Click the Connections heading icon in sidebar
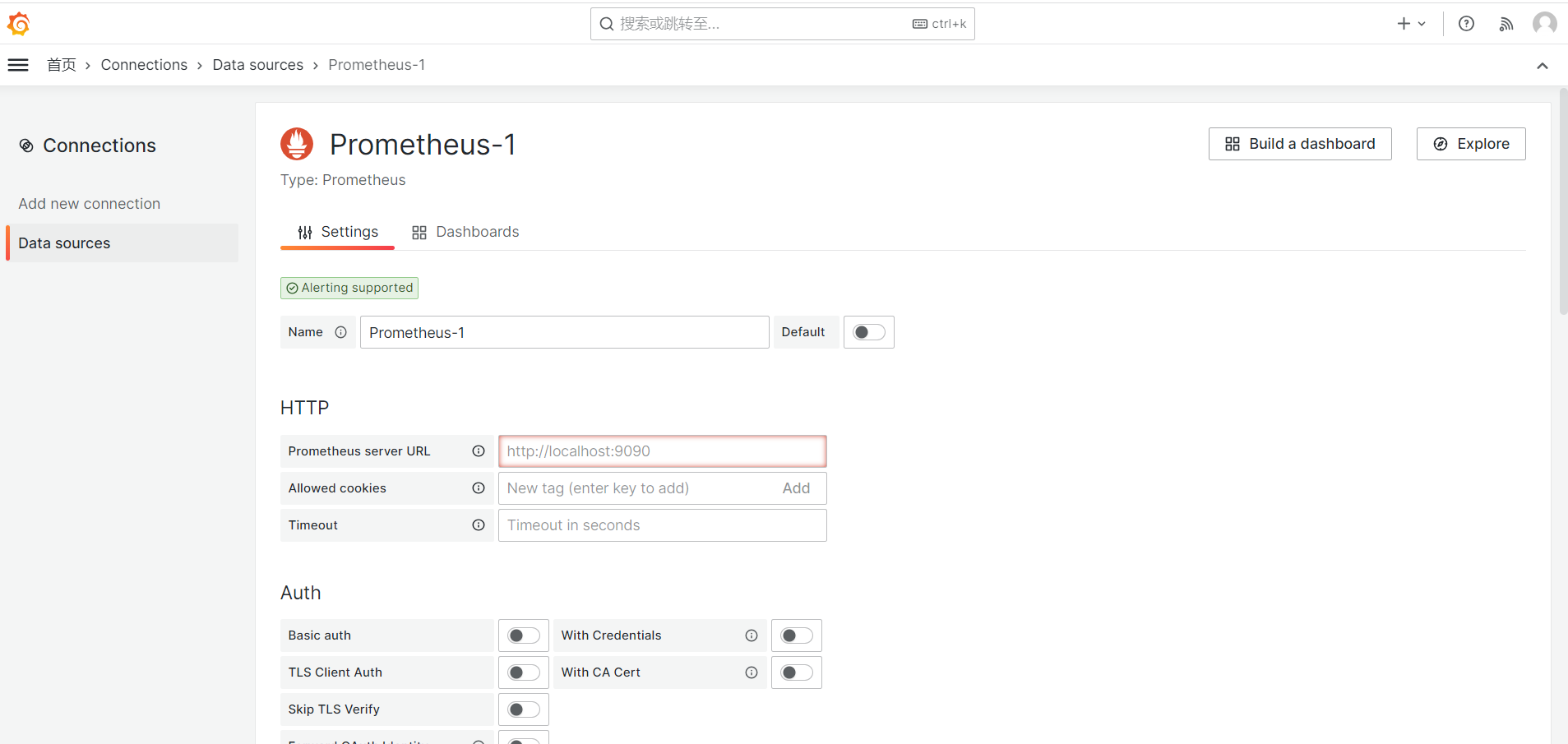The width and height of the screenshot is (1568, 744). click(26, 146)
